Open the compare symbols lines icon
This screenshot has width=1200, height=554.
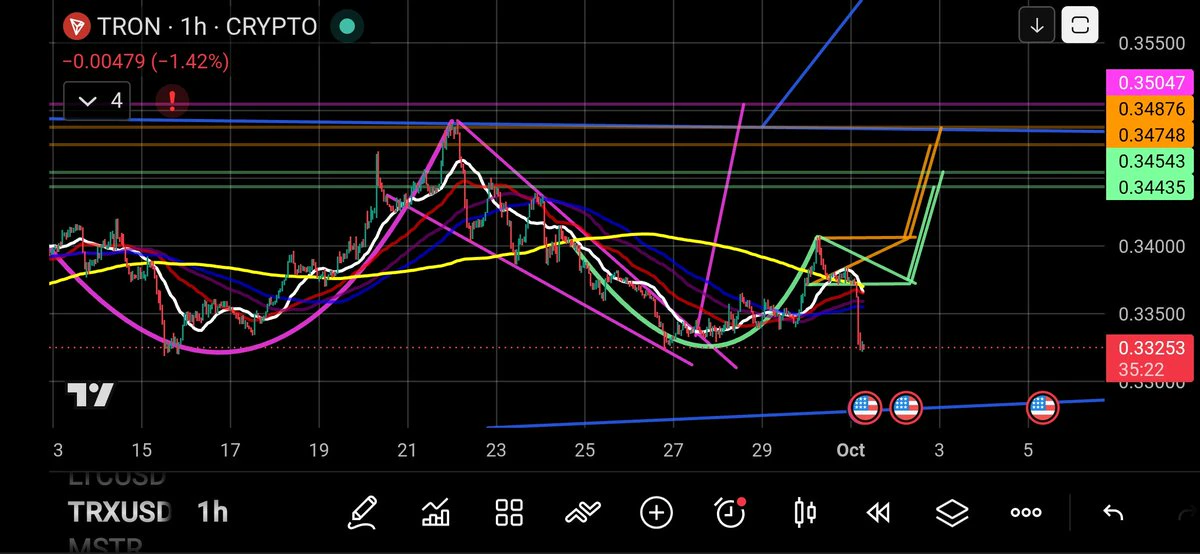pos(583,513)
